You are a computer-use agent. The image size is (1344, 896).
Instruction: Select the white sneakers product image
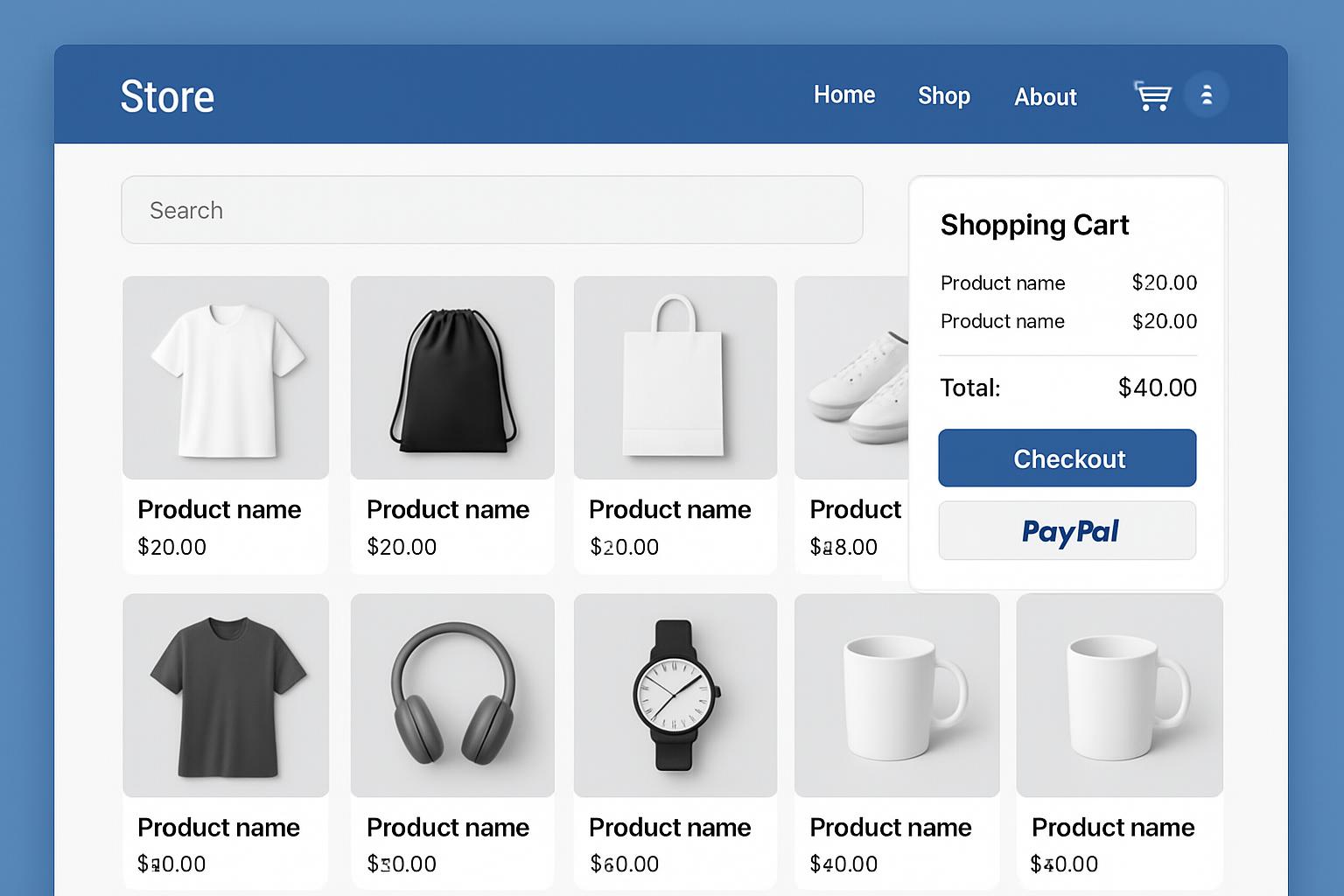tap(852, 378)
